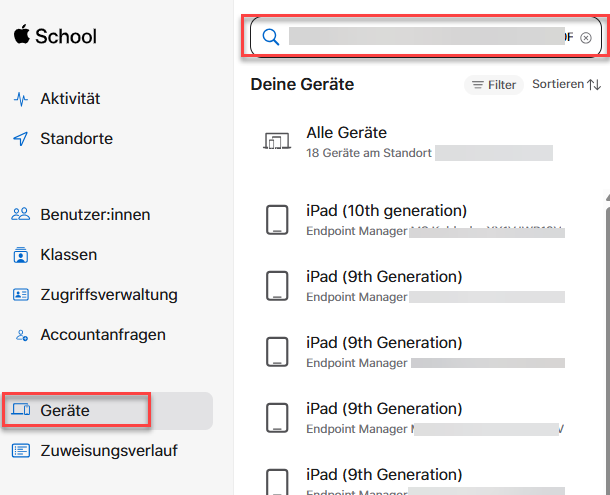Click into the device search field
Viewport: 610px width, 495px height.
426,37
